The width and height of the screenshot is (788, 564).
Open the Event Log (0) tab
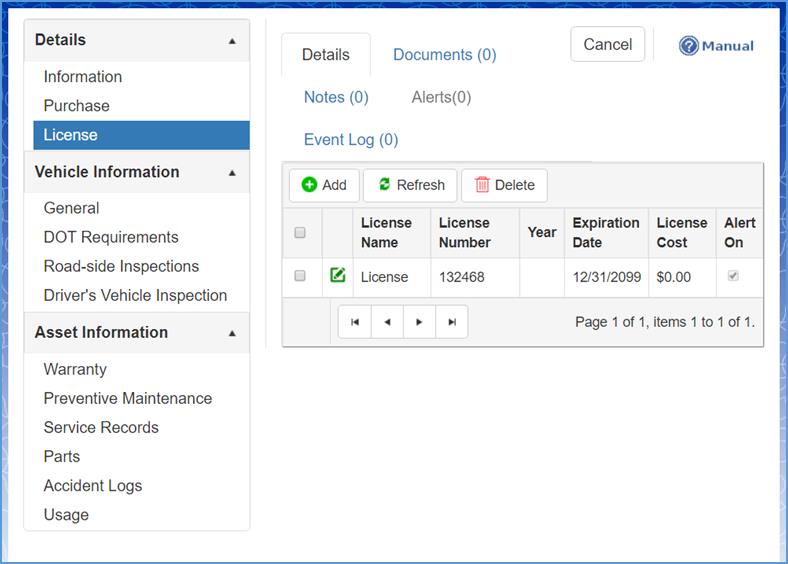tap(350, 140)
